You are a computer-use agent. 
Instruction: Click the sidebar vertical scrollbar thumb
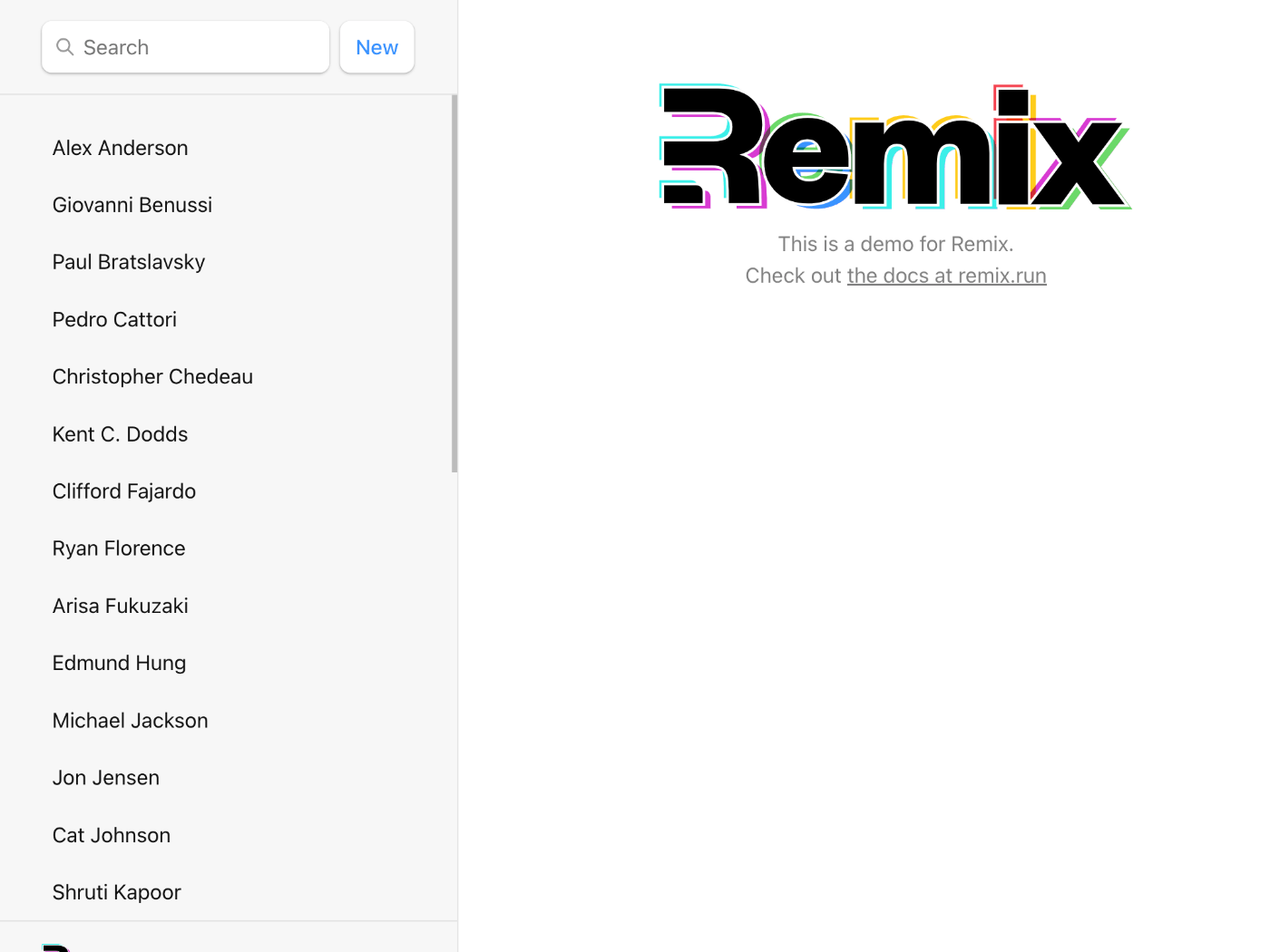click(454, 284)
